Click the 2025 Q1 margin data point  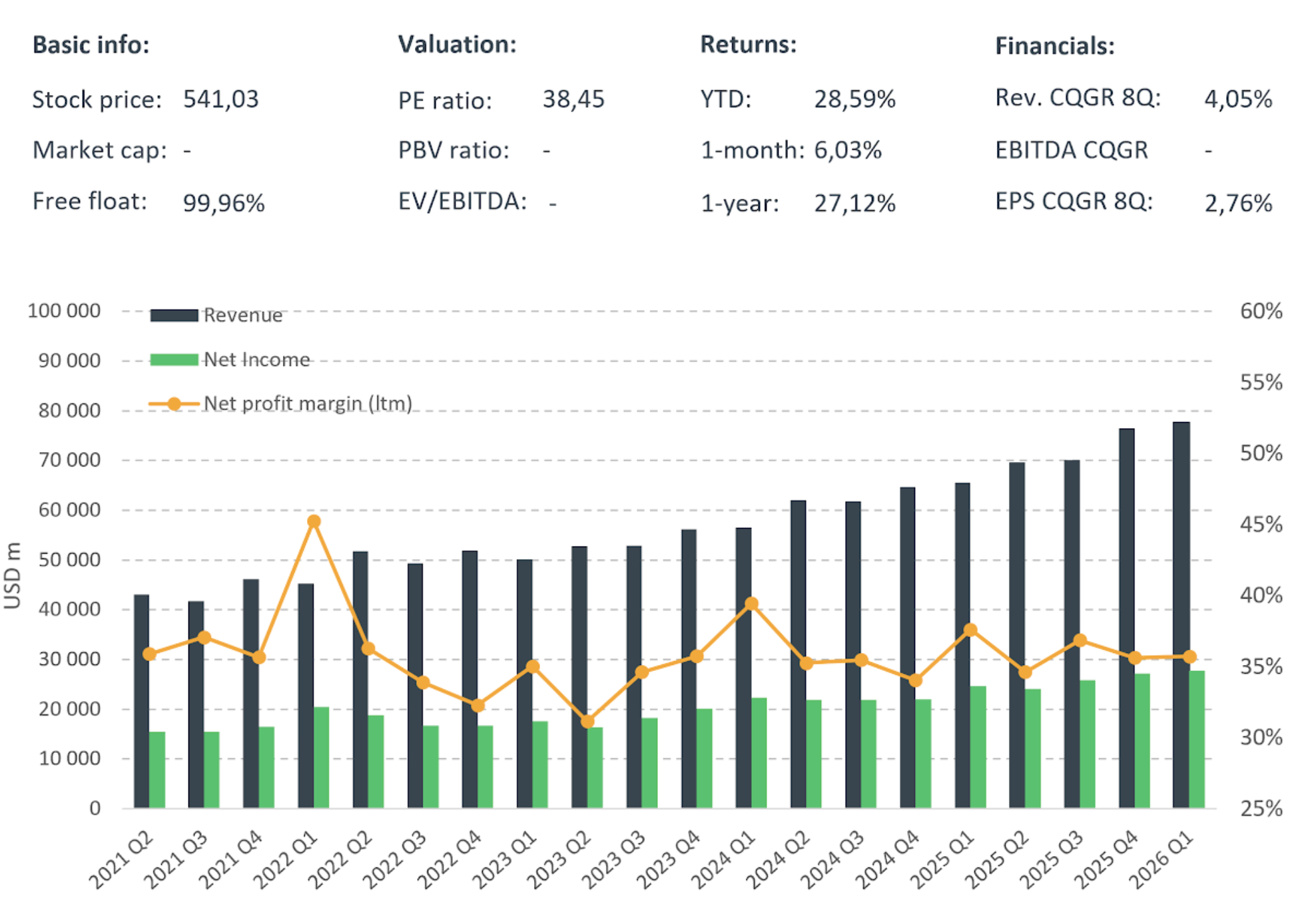click(x=970, y=630)
